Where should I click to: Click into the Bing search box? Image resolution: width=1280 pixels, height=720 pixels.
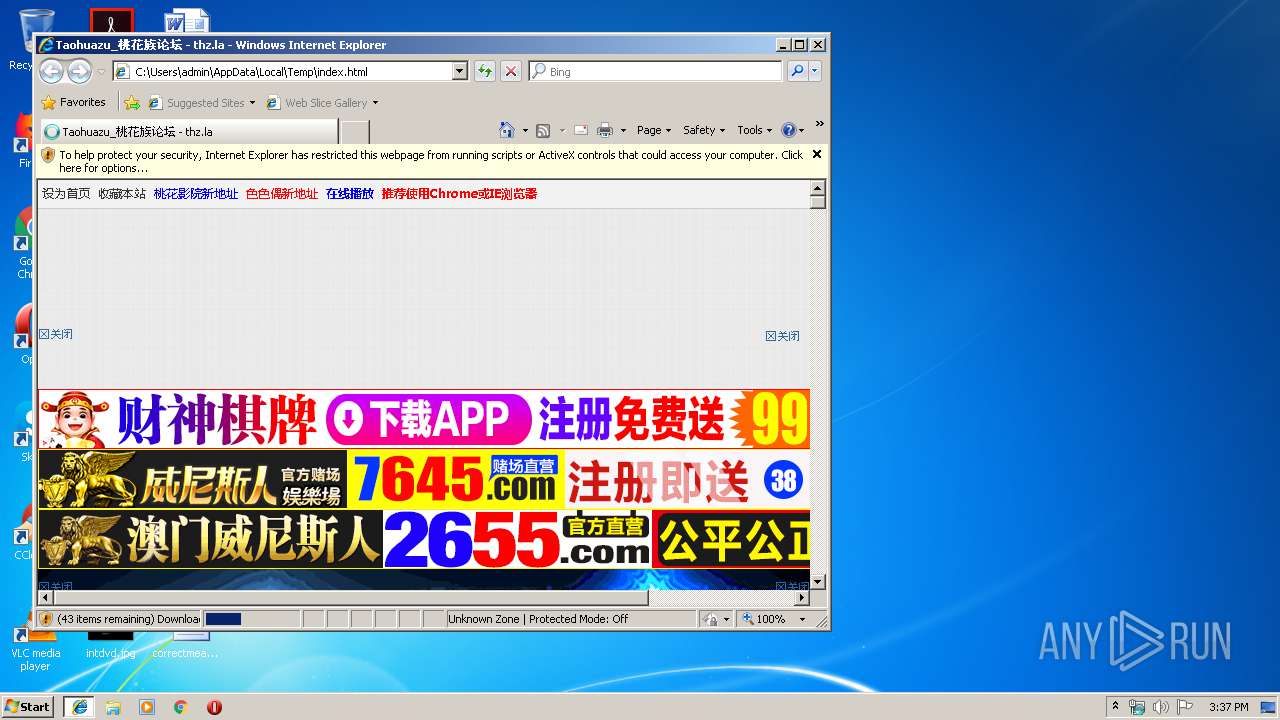coord(656,71)
